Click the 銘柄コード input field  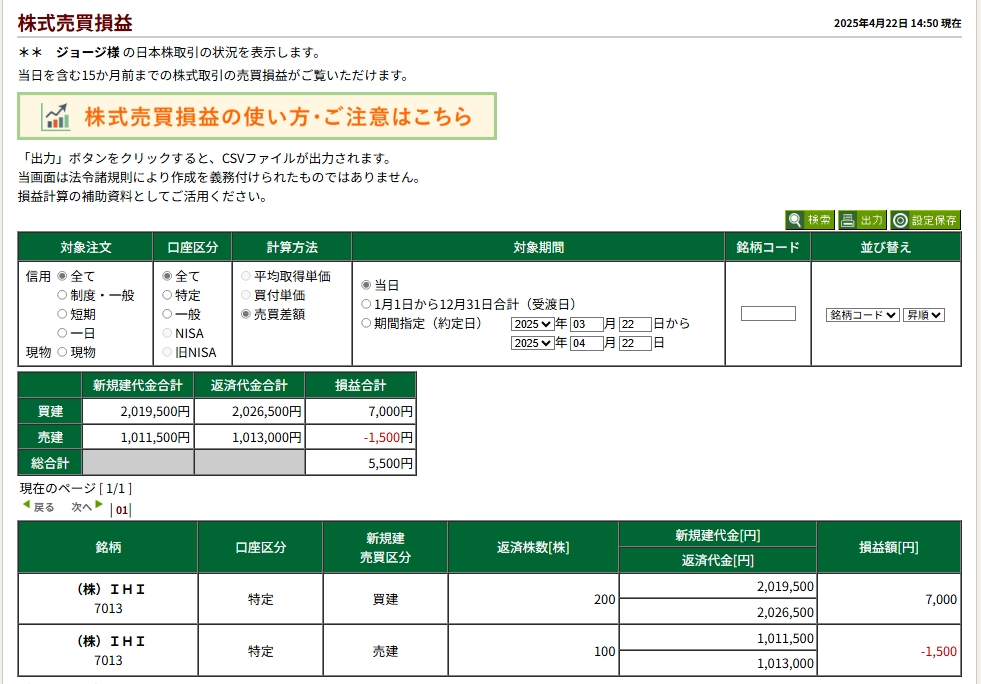click(x=768, y=314)
